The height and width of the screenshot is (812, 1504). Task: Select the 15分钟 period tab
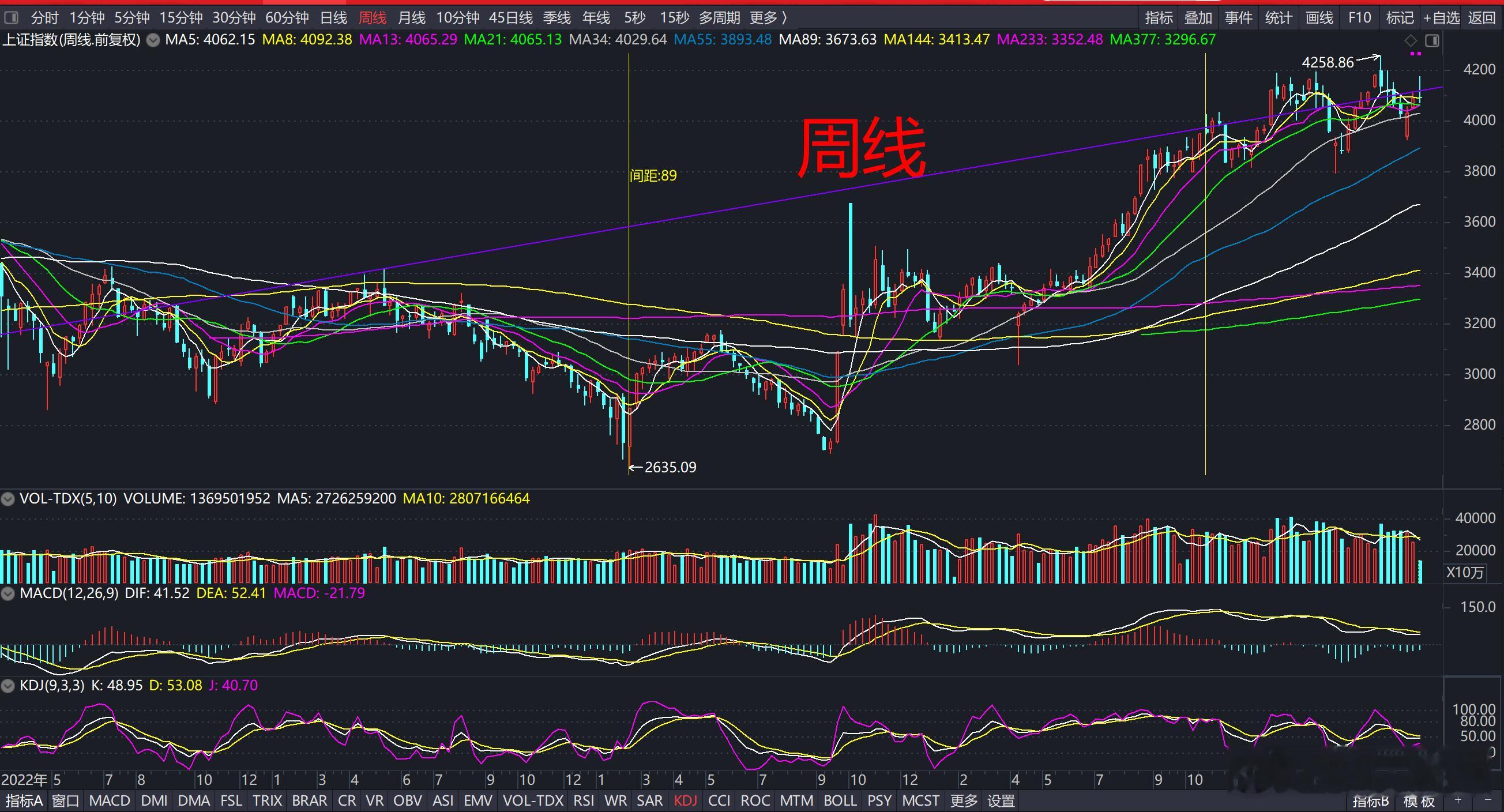(181, 18)
